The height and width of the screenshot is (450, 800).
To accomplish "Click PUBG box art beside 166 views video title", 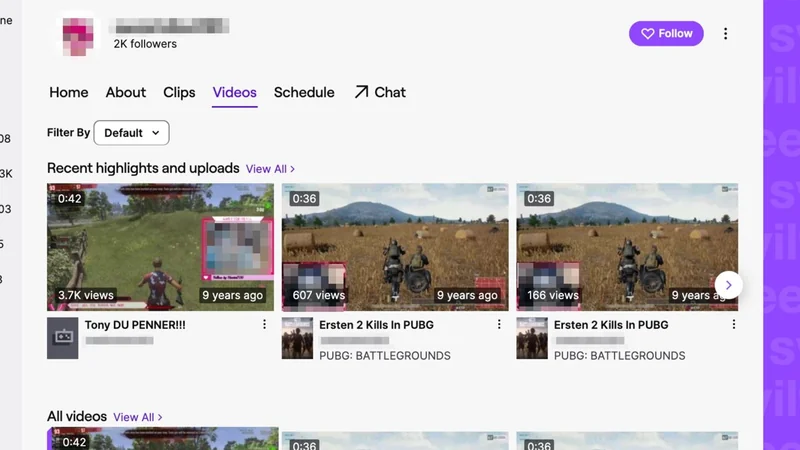I will click(532, 338).
